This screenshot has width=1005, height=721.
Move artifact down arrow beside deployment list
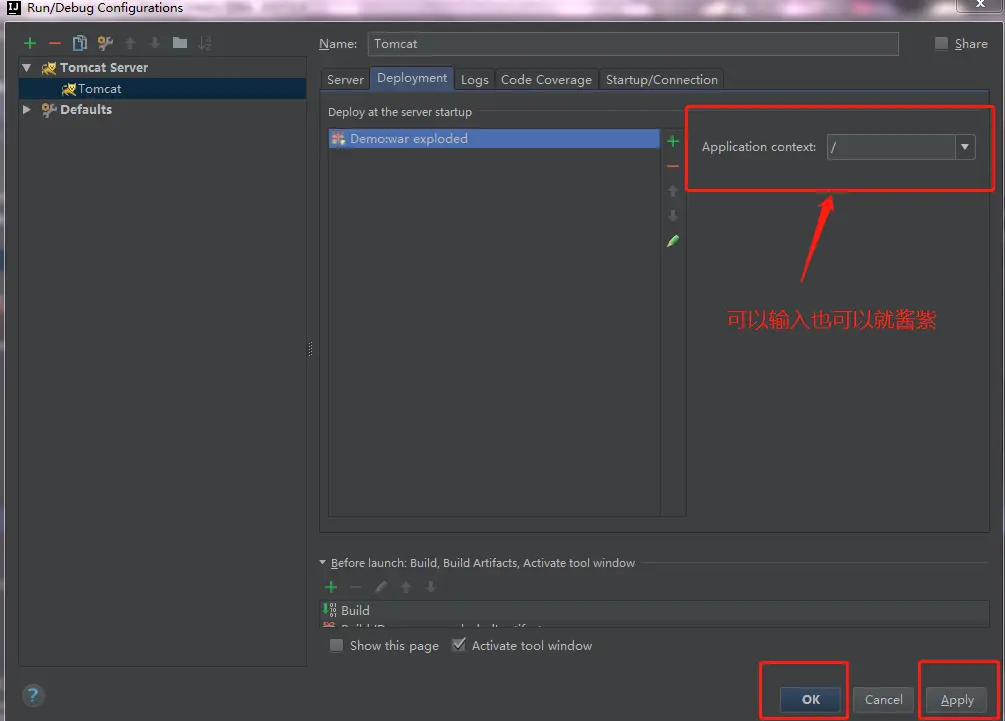pyautogui.click(x=672, y=215)
